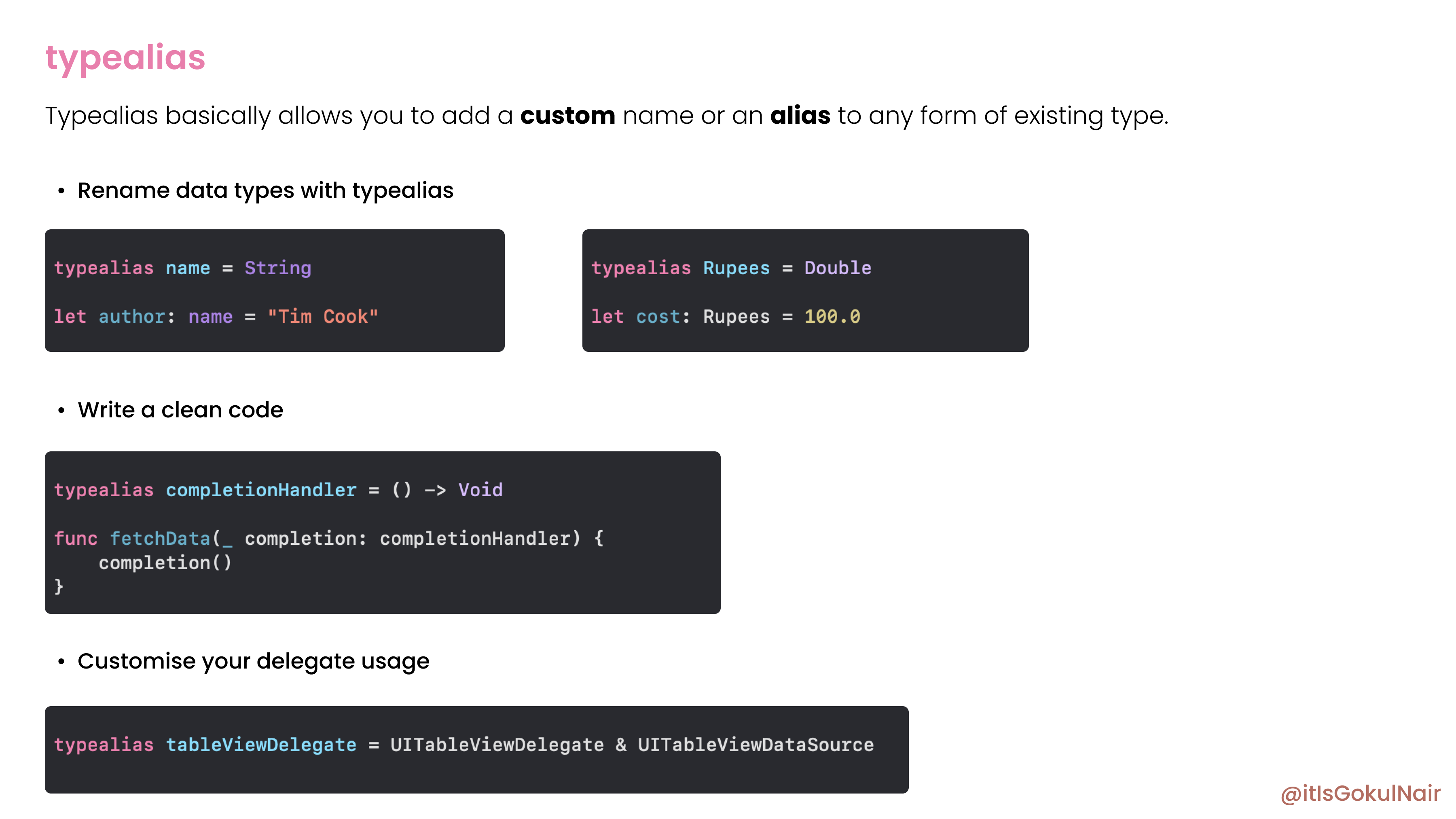This screenshot has width=1456, height=819.
Task: Click the code block defining typealias Rupees
Action: pos(805,291)
